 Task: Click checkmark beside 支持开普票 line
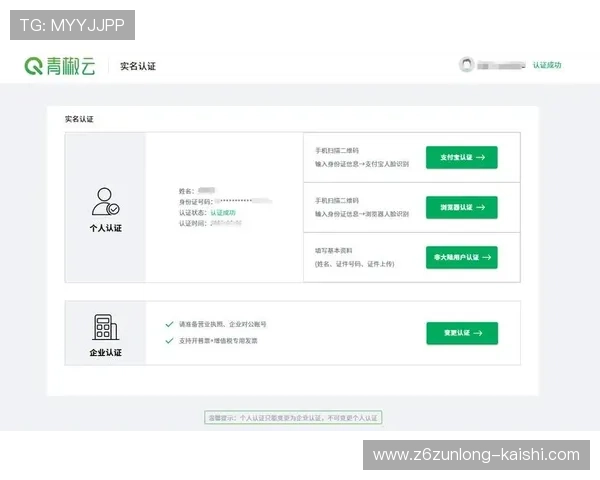[169, 341]
